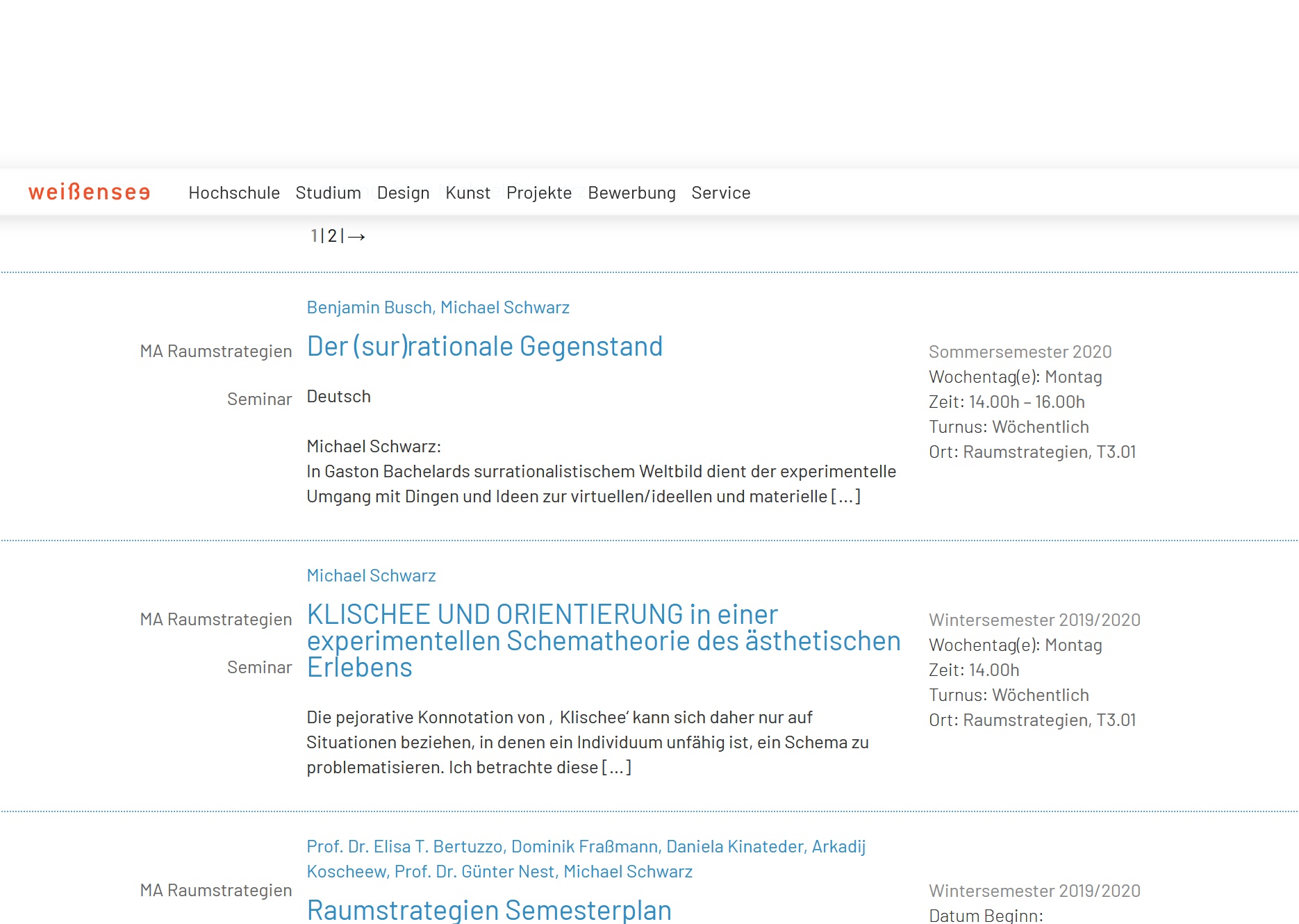The height and width of the screenshot is (924, 1299).
Task: Select page 1 in pagination
Action: (314, 237)
